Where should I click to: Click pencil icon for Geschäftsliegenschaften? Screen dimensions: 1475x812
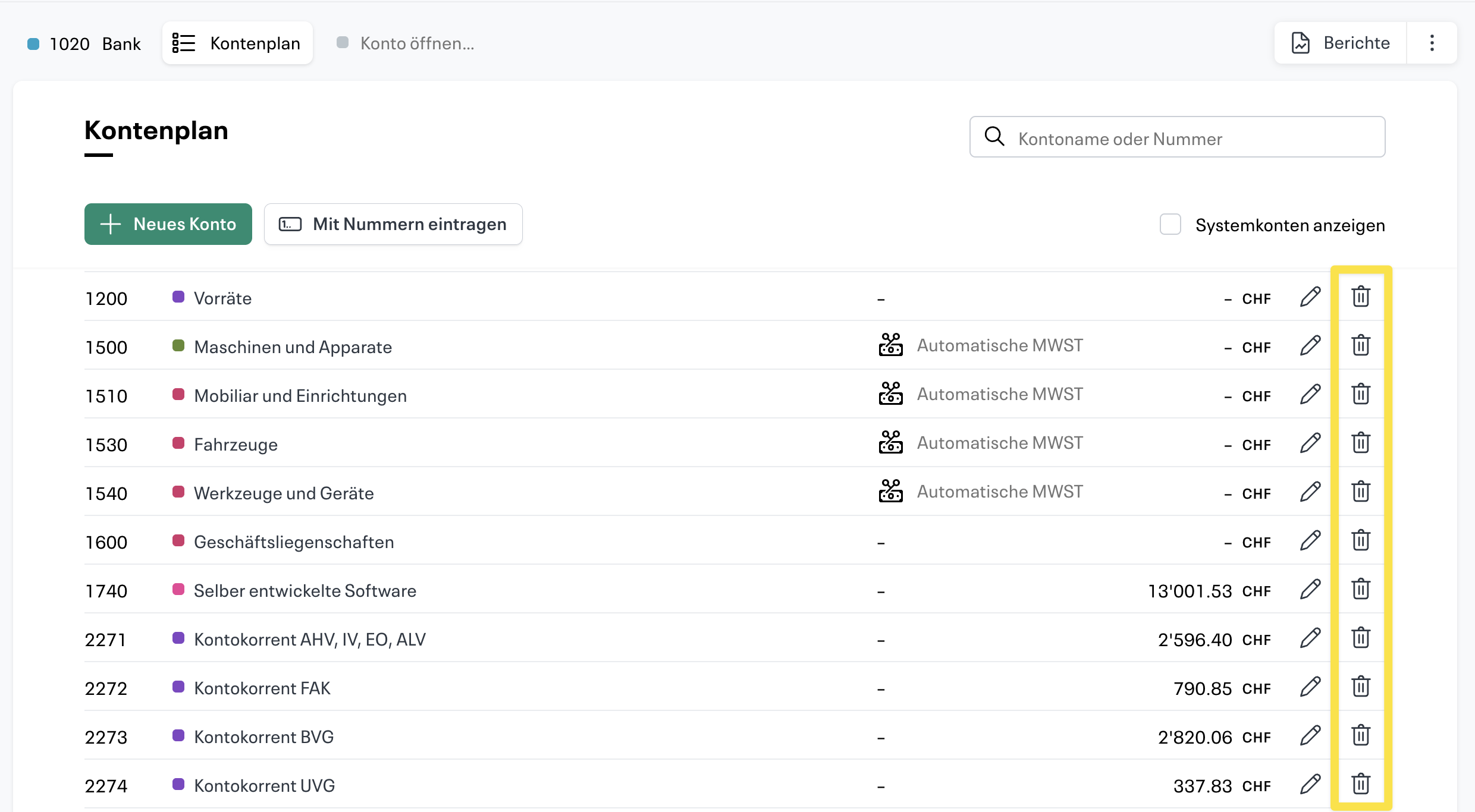coord(1310,540)
